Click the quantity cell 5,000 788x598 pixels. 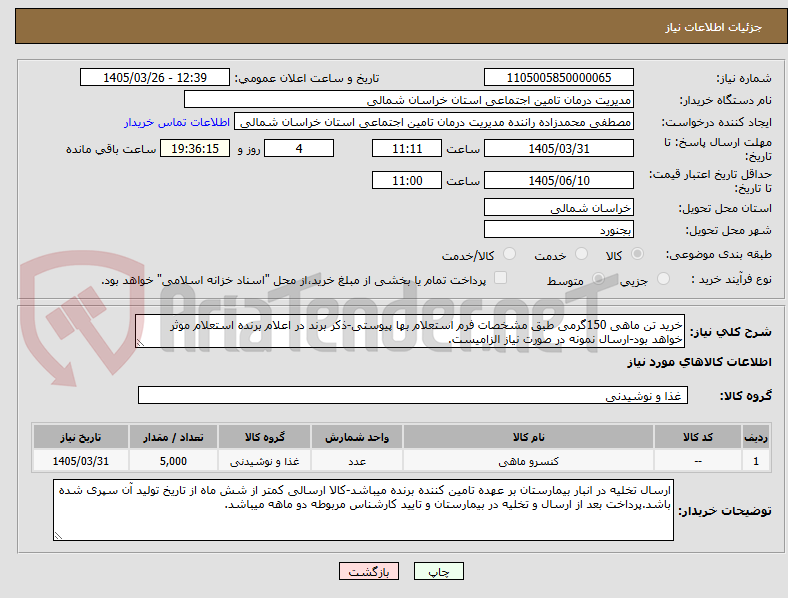(x=173, y=461)
